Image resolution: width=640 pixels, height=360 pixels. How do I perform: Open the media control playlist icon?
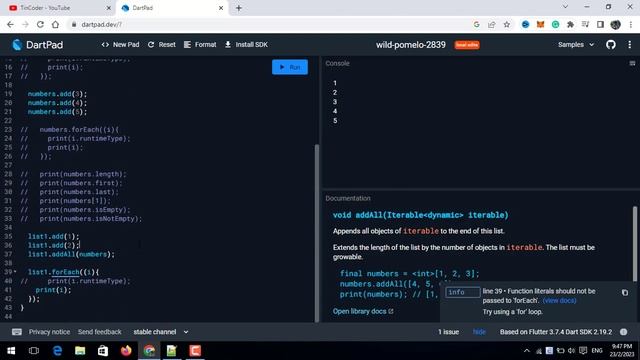pos(585,24)
